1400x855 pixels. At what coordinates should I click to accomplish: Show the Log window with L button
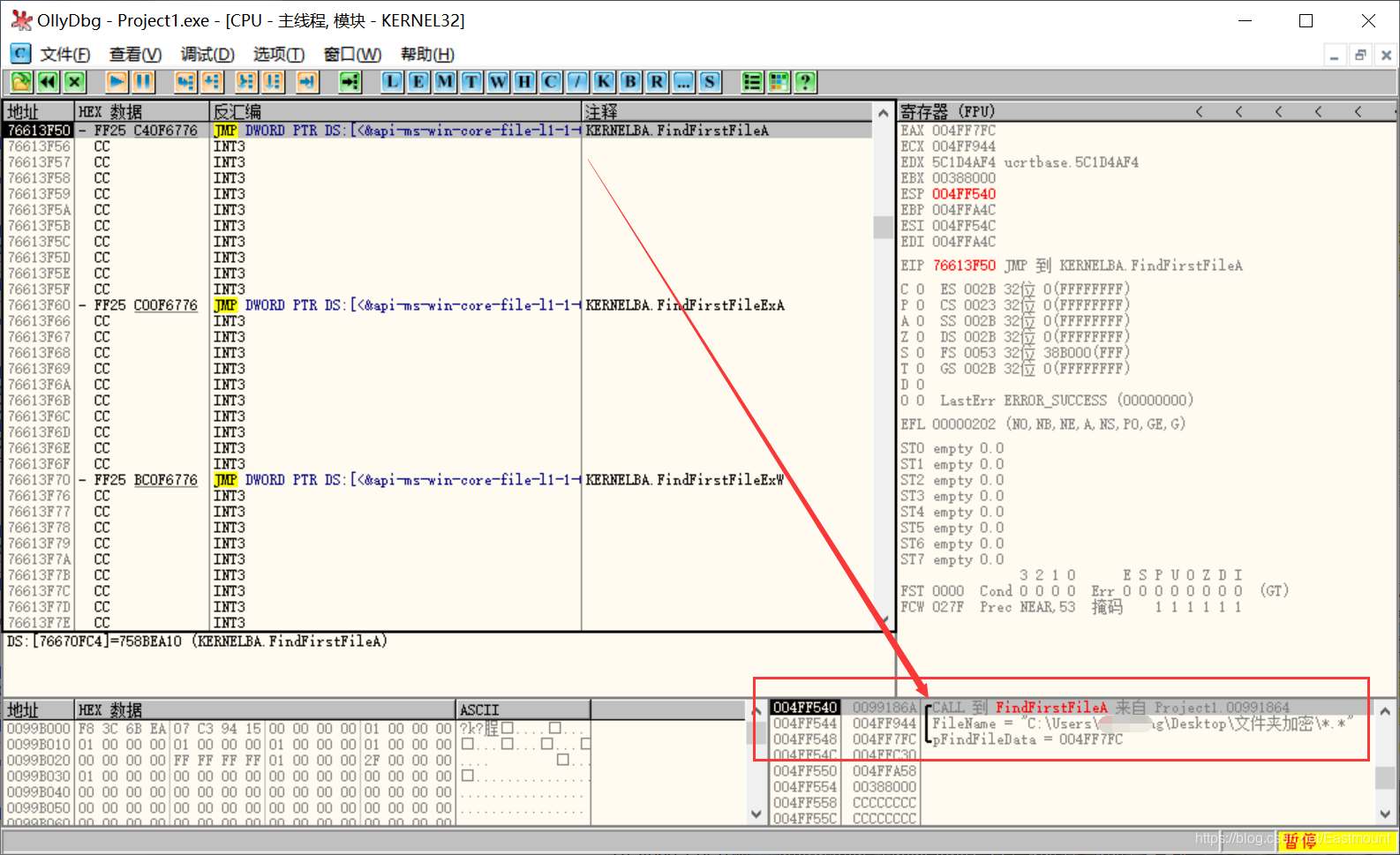click(392, 82)
